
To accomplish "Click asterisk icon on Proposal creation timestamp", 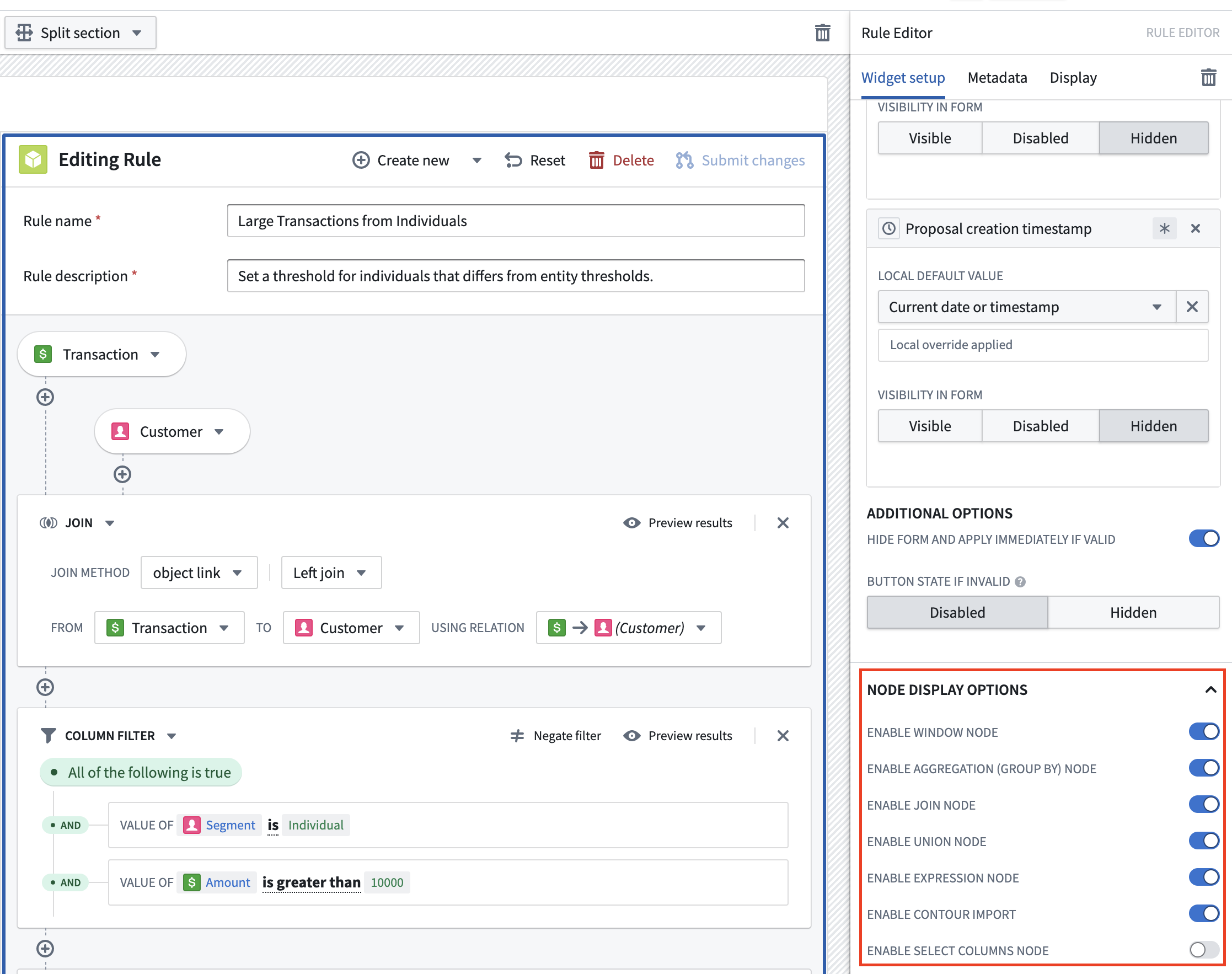I will pos(1164,229).
